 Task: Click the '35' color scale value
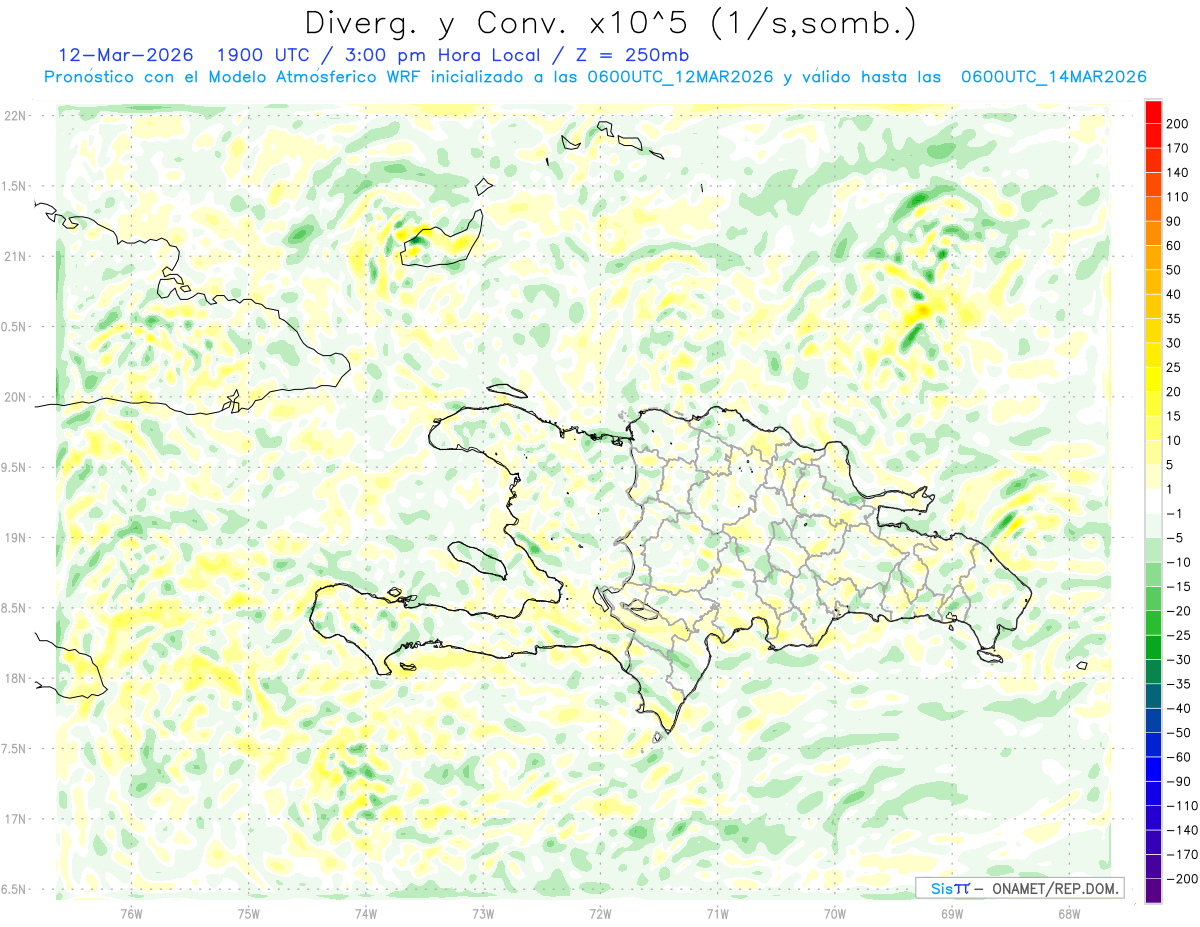(x=1175, y=319)
